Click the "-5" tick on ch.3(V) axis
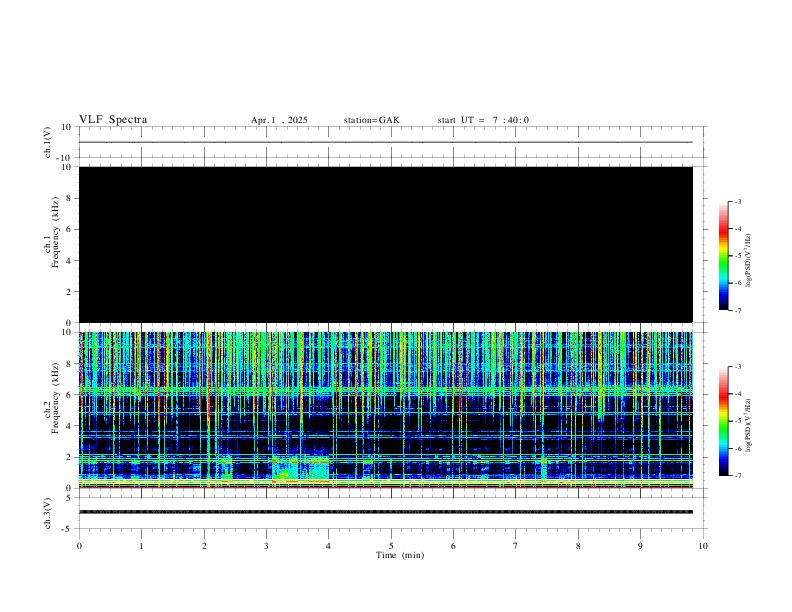Image resolution: width=792 pixels, height=612 pixels. (x=68, y=529)
